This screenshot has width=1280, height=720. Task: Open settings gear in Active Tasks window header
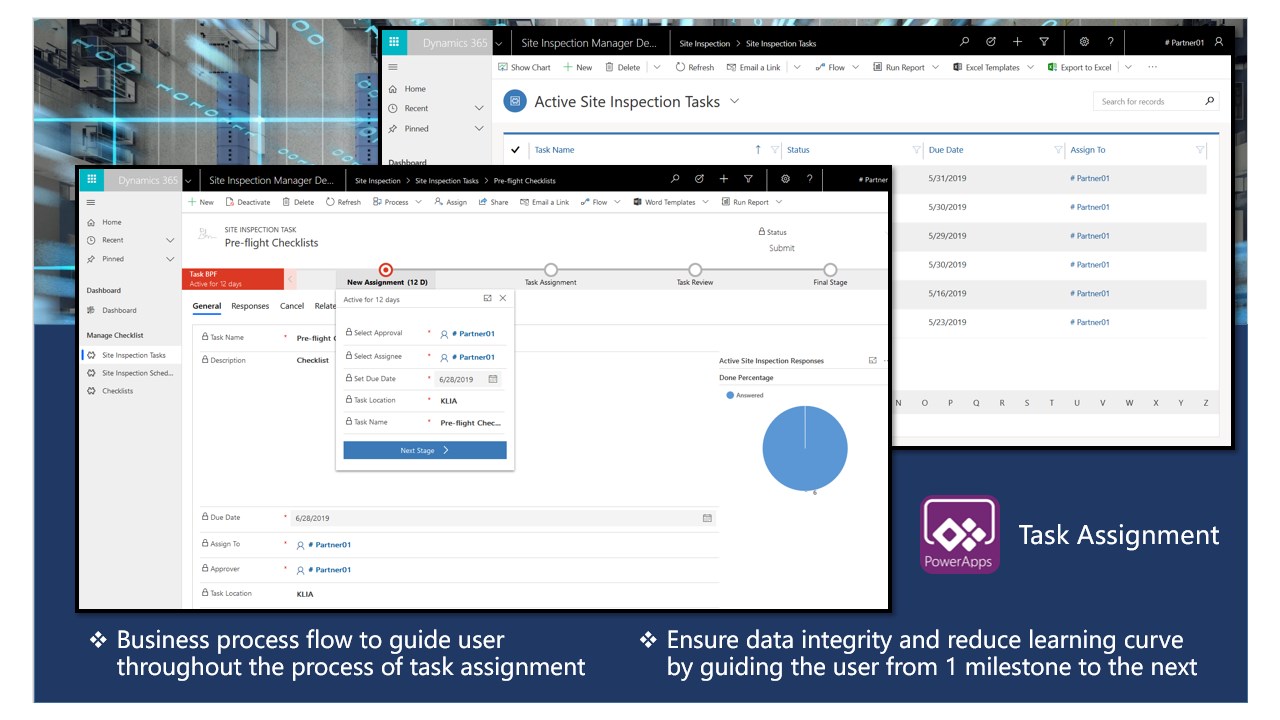point(1084,42)
